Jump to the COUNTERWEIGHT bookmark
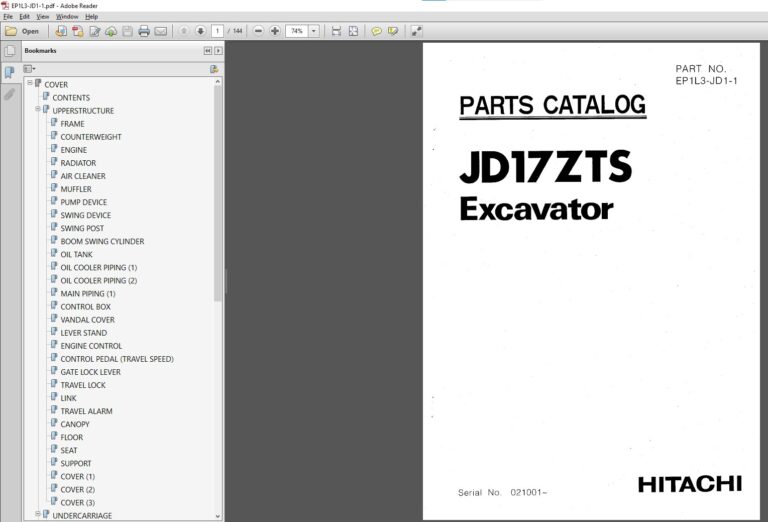The height and width of the screenshot is (522, 768). pos(91,137)
